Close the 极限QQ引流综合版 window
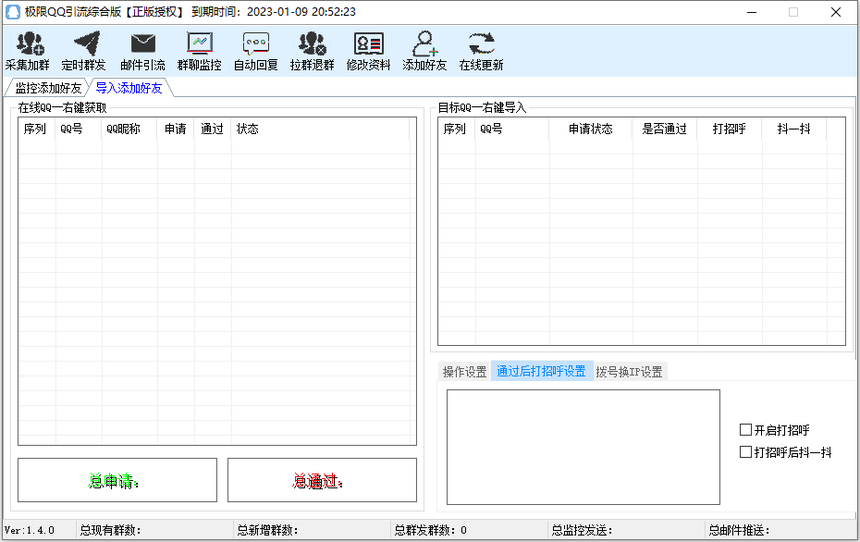860x542 pixels. coord(835,12)
